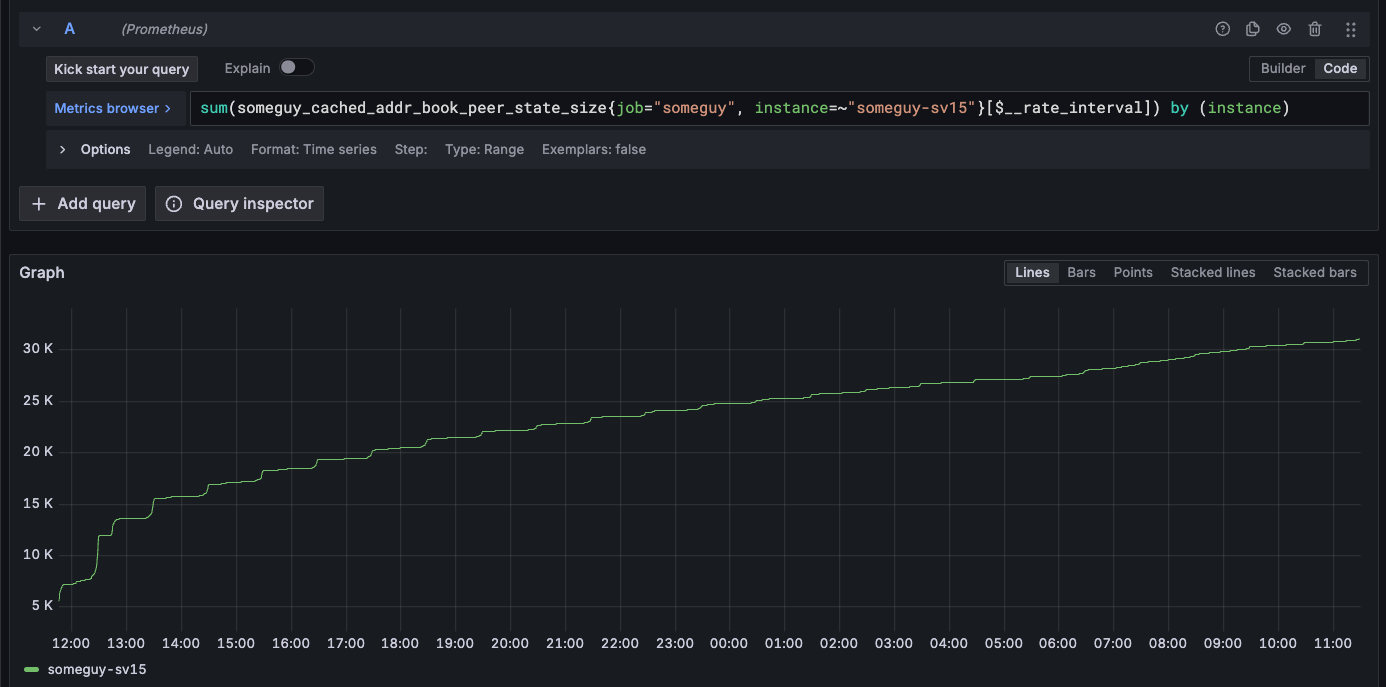Screen dimensions: 1386x687
Task: Switch to Builder mode
Action: (1283, 68)
